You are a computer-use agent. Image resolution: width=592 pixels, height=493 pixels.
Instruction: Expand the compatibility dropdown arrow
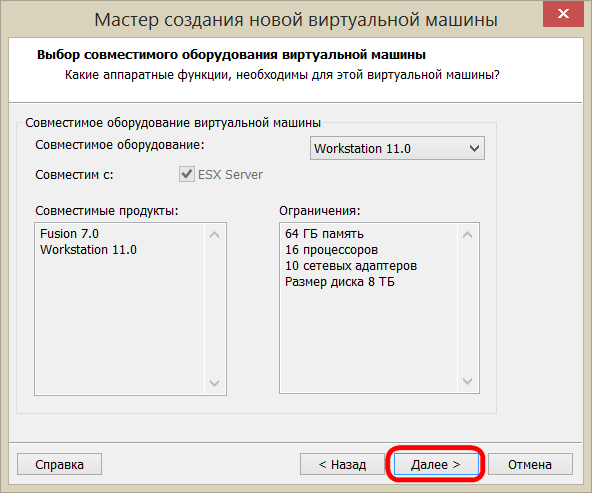click(x=474, y=148)
